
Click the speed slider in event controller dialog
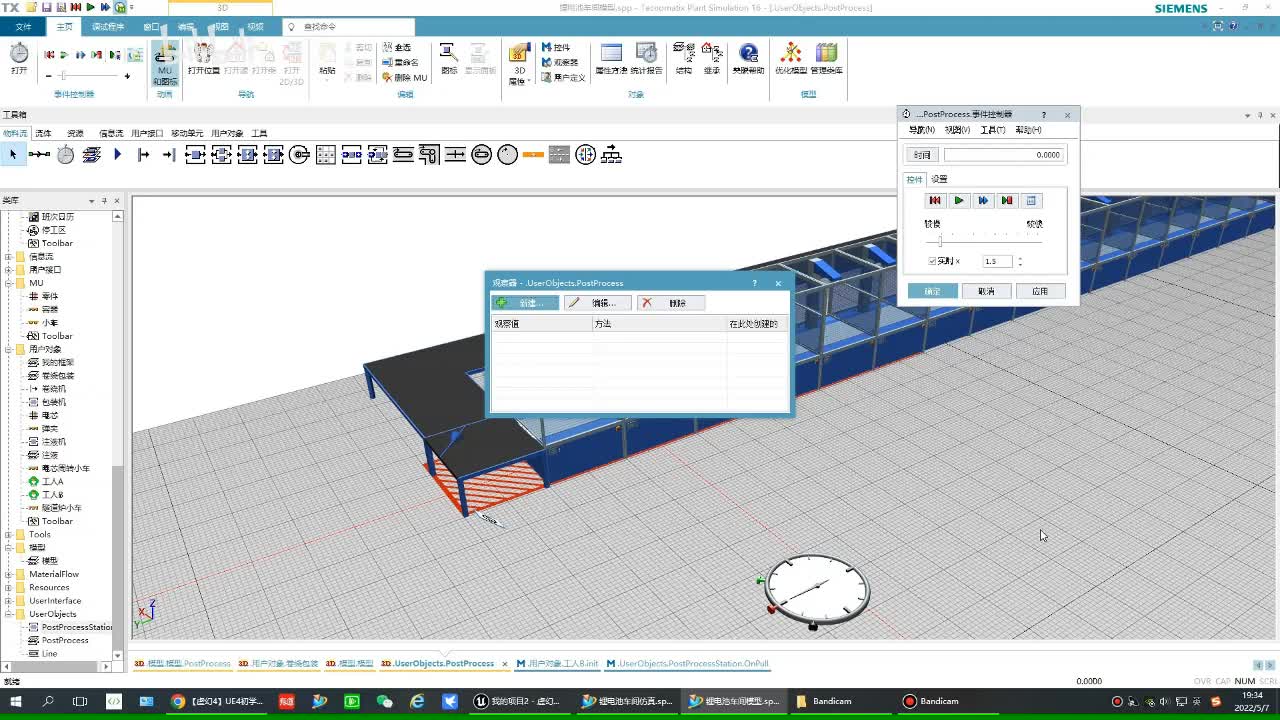coord(940,241)
